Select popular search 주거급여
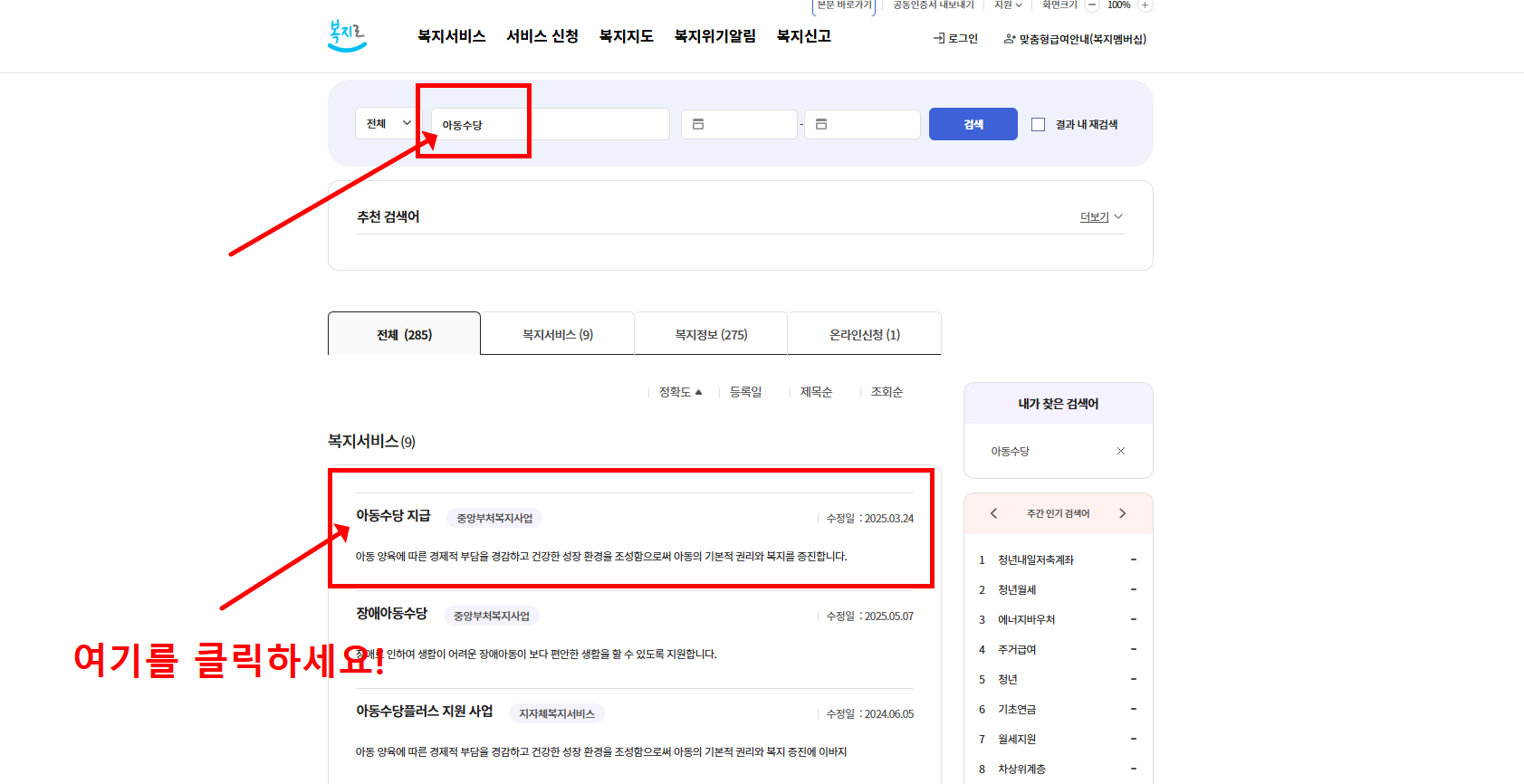Viewport: 1524px width, 784px height. point(1017,649)
